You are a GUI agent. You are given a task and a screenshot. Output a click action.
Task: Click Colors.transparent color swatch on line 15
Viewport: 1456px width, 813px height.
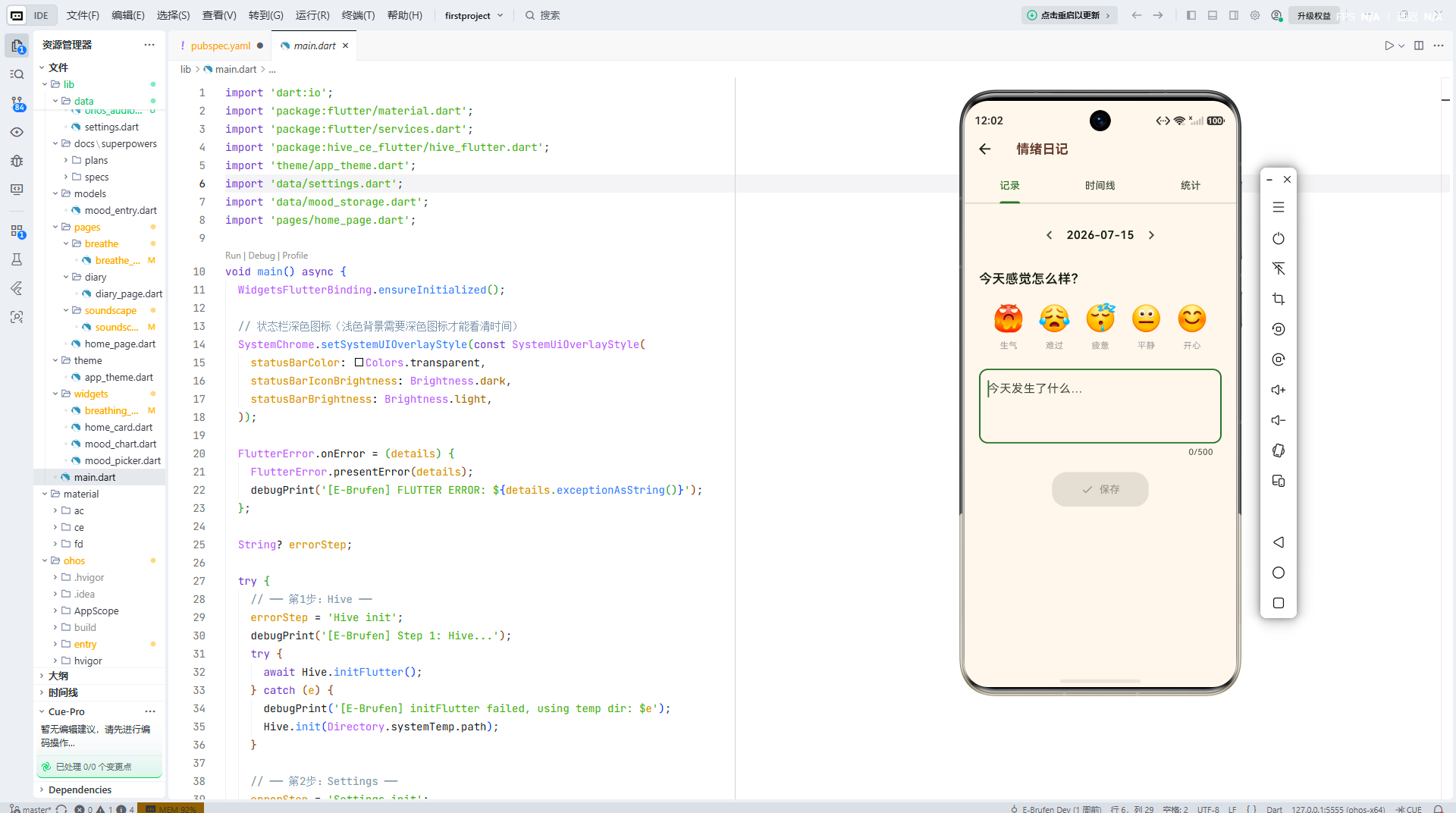[x=359, y=363]
